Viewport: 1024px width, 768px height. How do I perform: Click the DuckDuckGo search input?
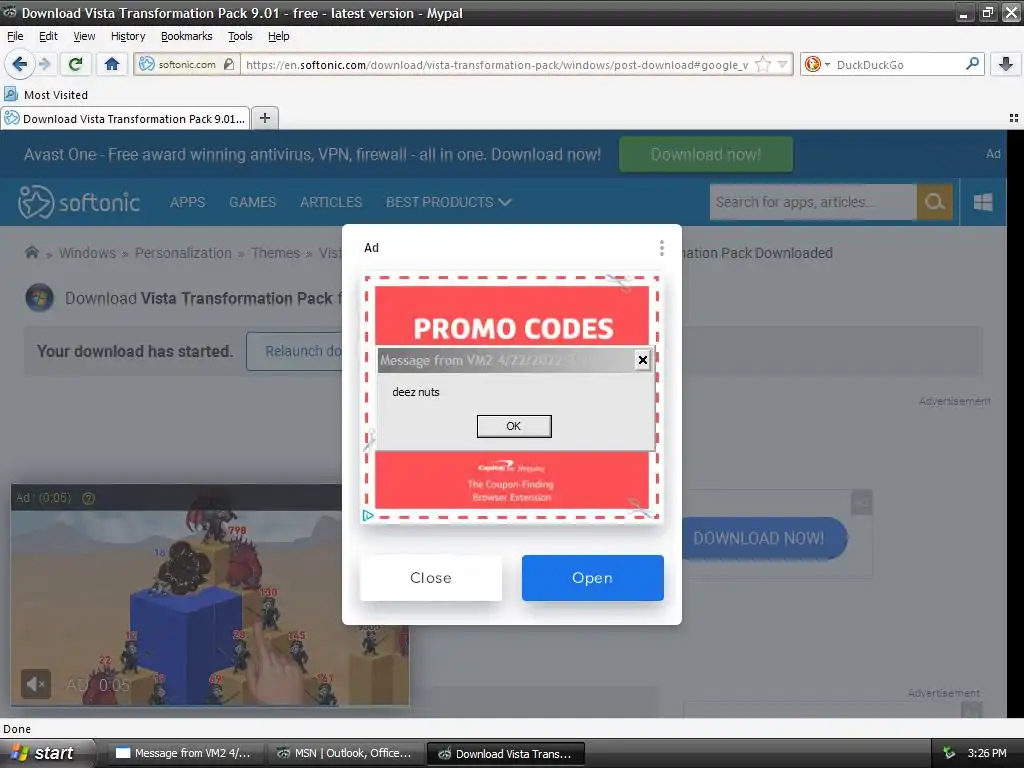[898, 64]
